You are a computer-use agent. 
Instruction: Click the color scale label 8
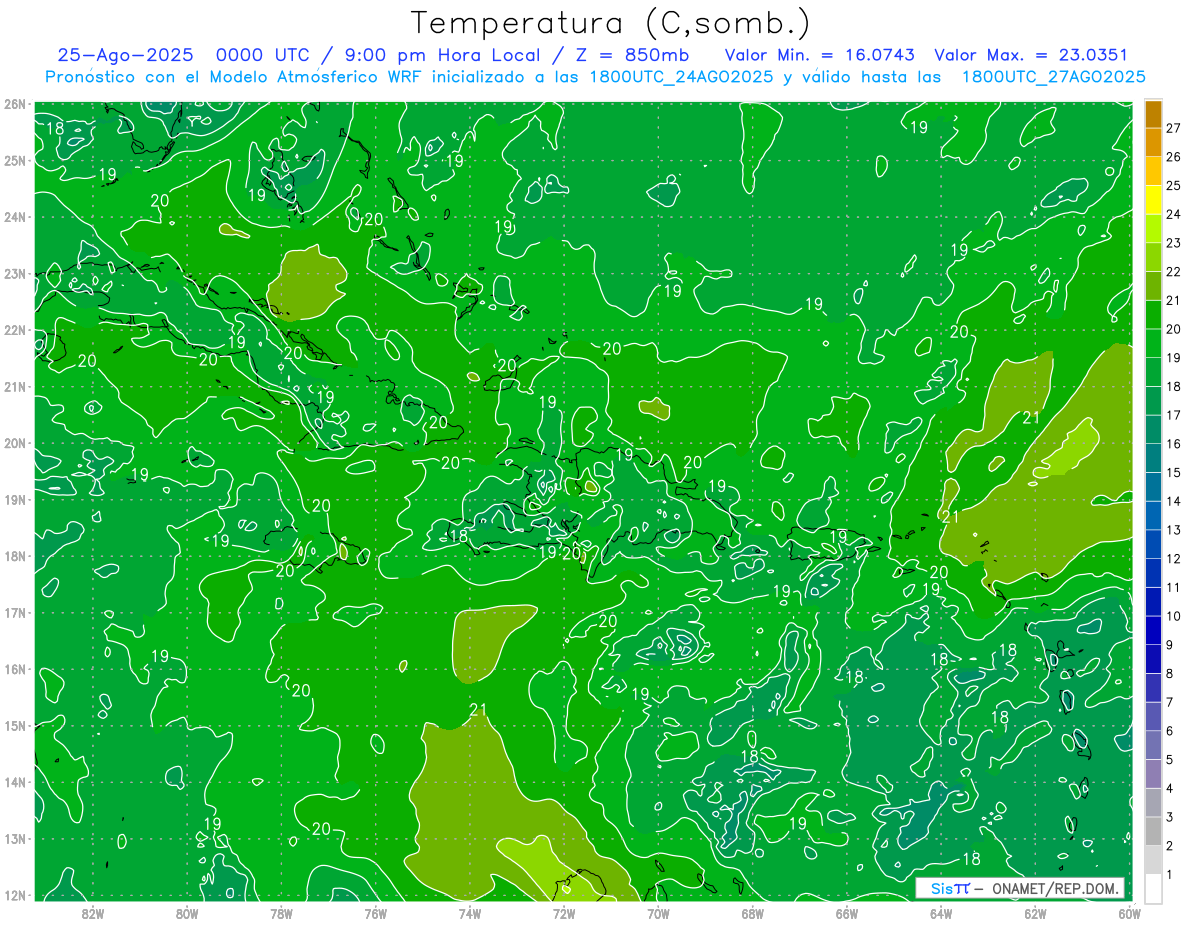coord(1170,673)
